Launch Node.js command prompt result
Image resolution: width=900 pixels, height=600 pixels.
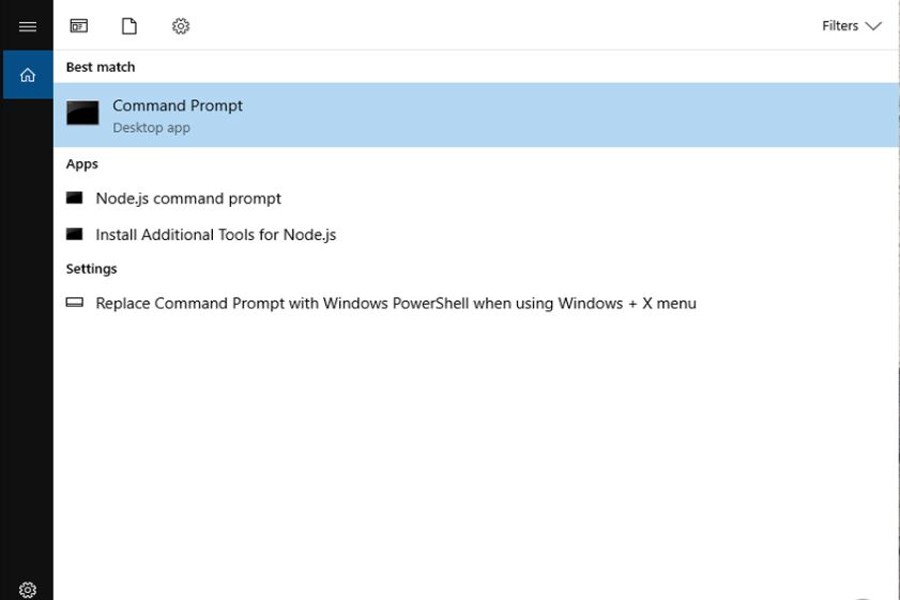[188, 198]
